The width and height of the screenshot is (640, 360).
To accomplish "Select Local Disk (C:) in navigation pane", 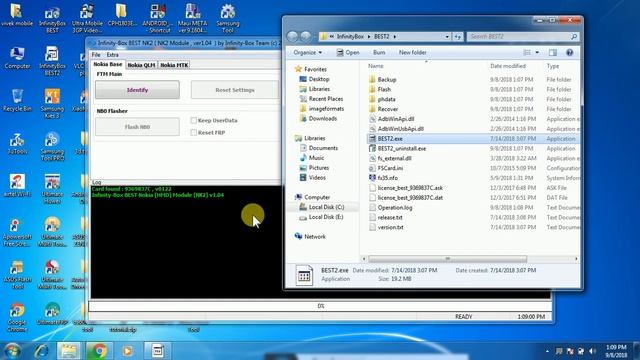I will click(322, 207).
